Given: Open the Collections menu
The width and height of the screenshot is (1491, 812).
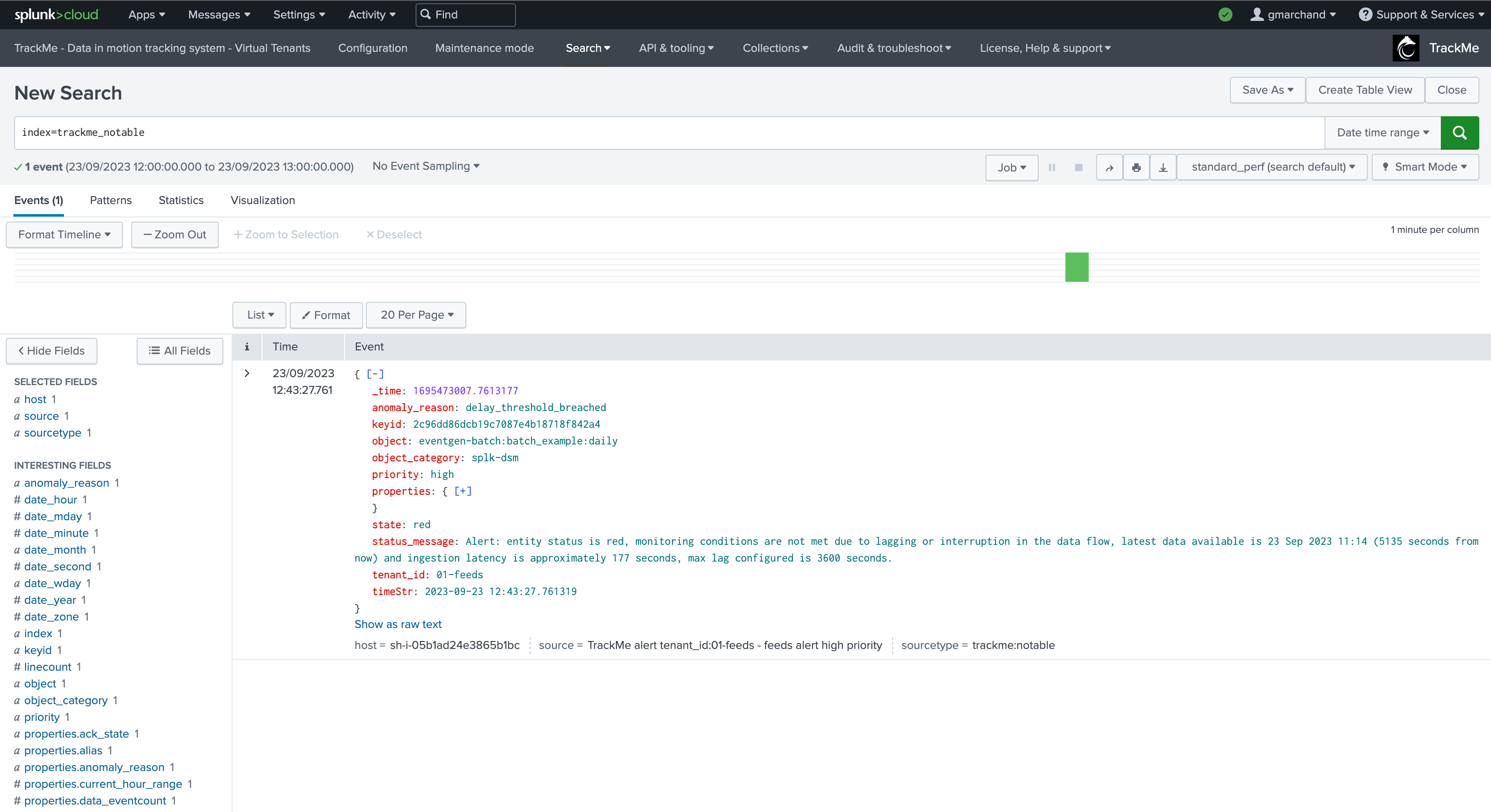Looking at the screenshot, I should 775,48.
